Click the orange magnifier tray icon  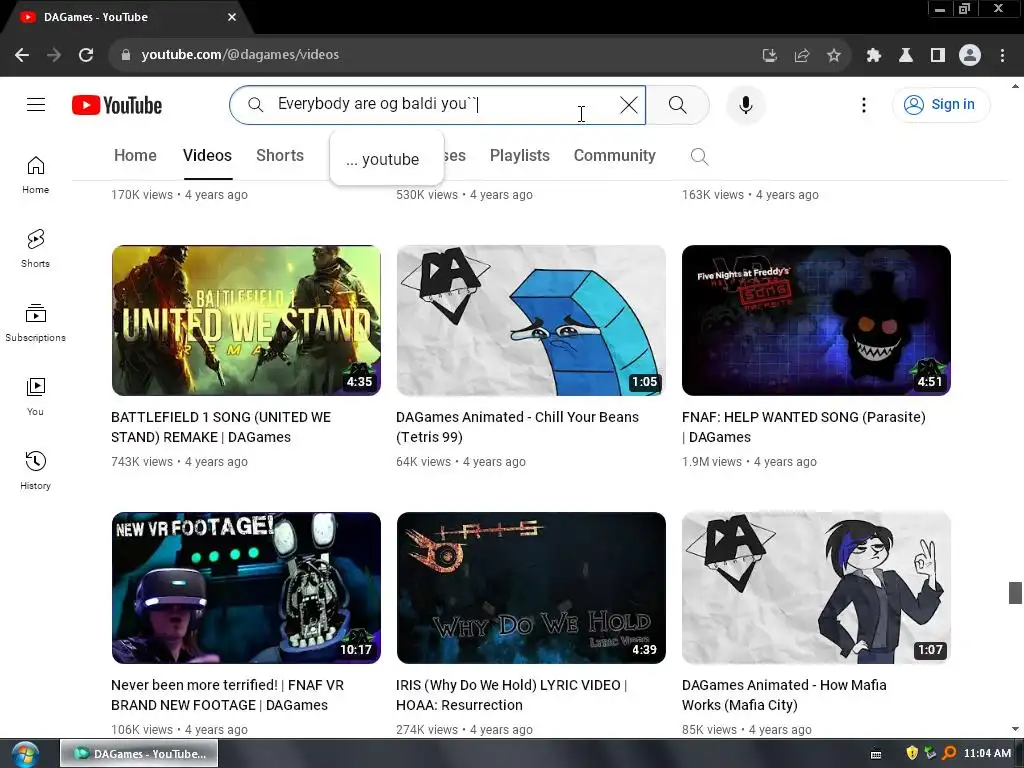click(x=949, y=753)
